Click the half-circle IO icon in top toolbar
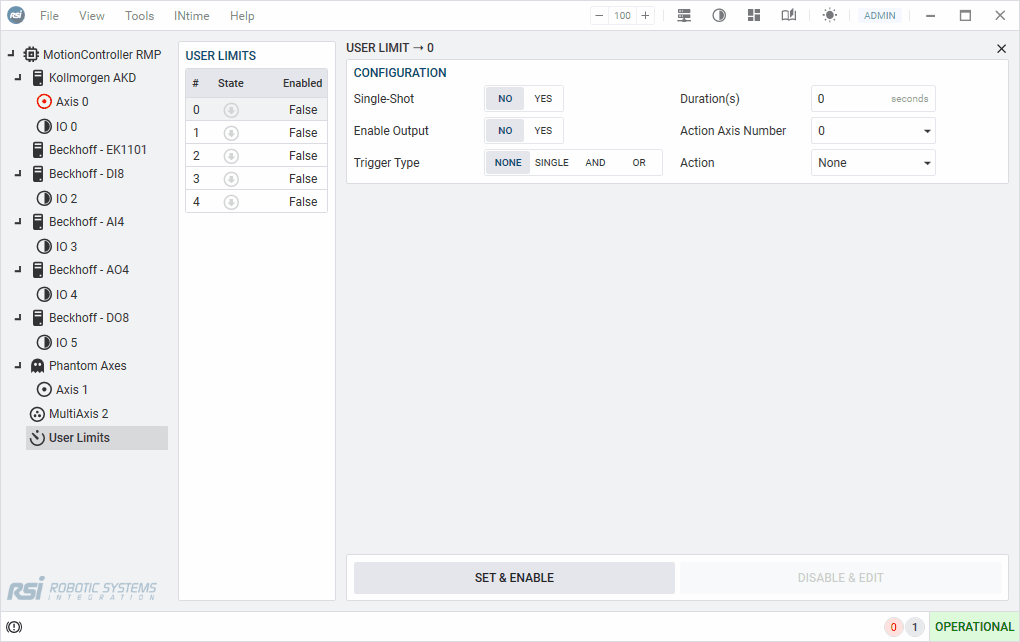This screenshot has width=1020, height=642. tap(719, 16)
